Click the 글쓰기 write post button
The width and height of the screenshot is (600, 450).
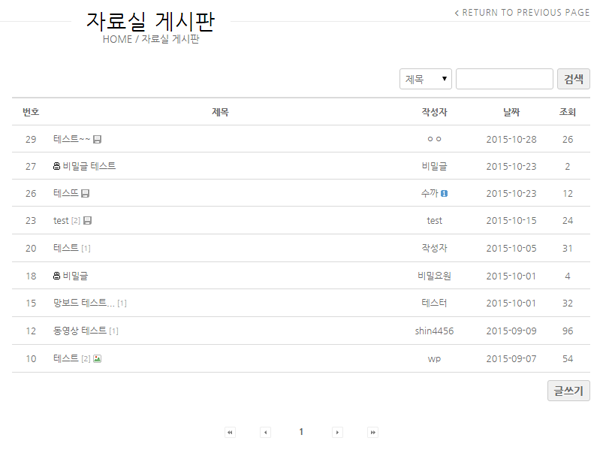[x=568, y=391]
